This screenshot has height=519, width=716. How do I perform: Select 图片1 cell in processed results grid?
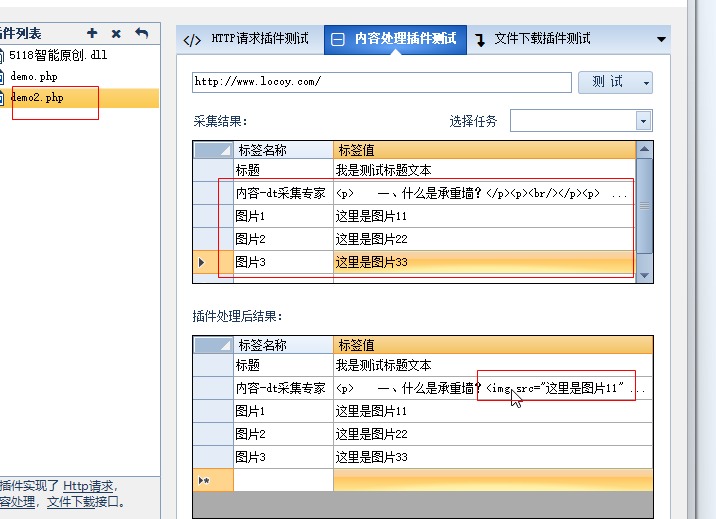click(283, 411)
